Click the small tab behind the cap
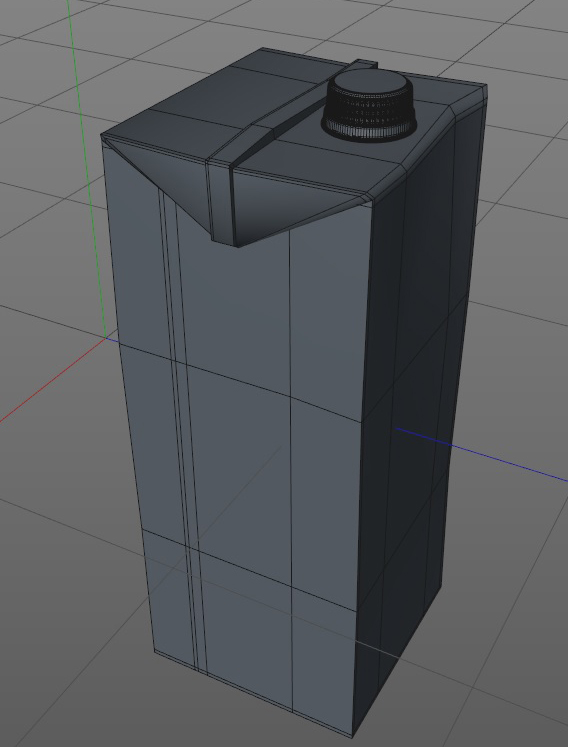 (367, 64)
